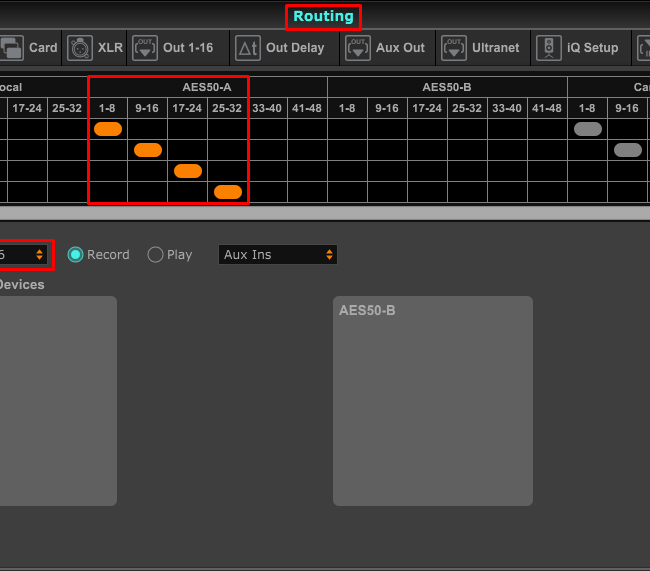Open the XLR routing tab
The width and height of the screenshot is (650, 571).
(95, 48)
